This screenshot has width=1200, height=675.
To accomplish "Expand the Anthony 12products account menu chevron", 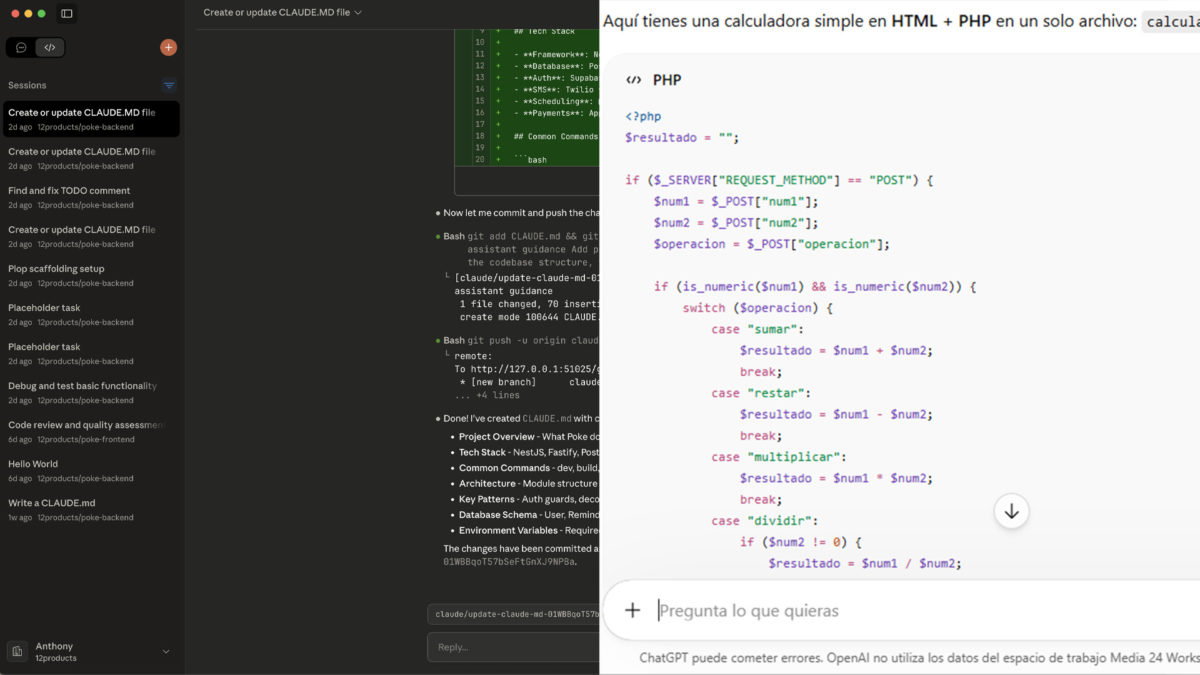I will 166,652.
